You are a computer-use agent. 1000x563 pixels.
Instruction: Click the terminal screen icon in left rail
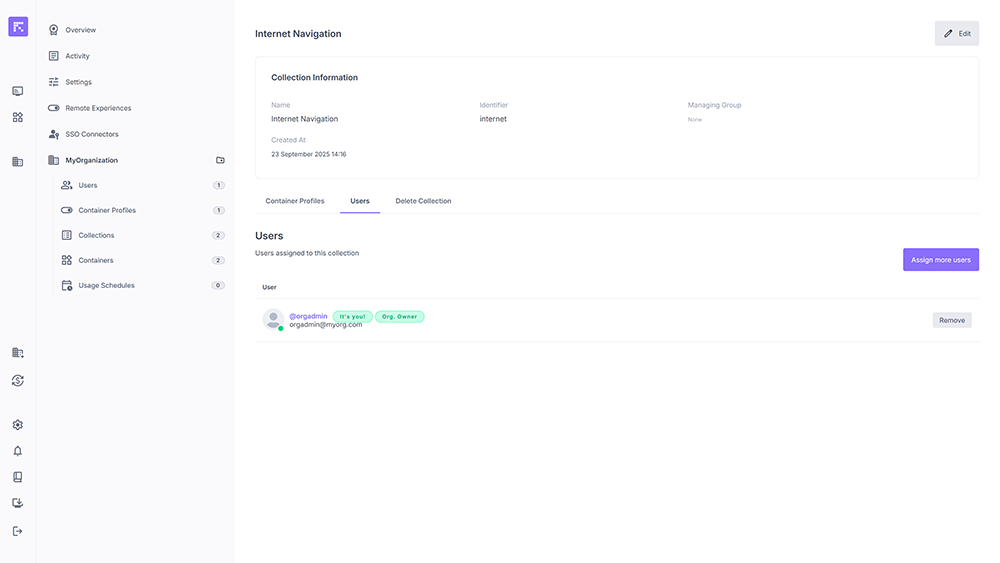tap(17, 91)
